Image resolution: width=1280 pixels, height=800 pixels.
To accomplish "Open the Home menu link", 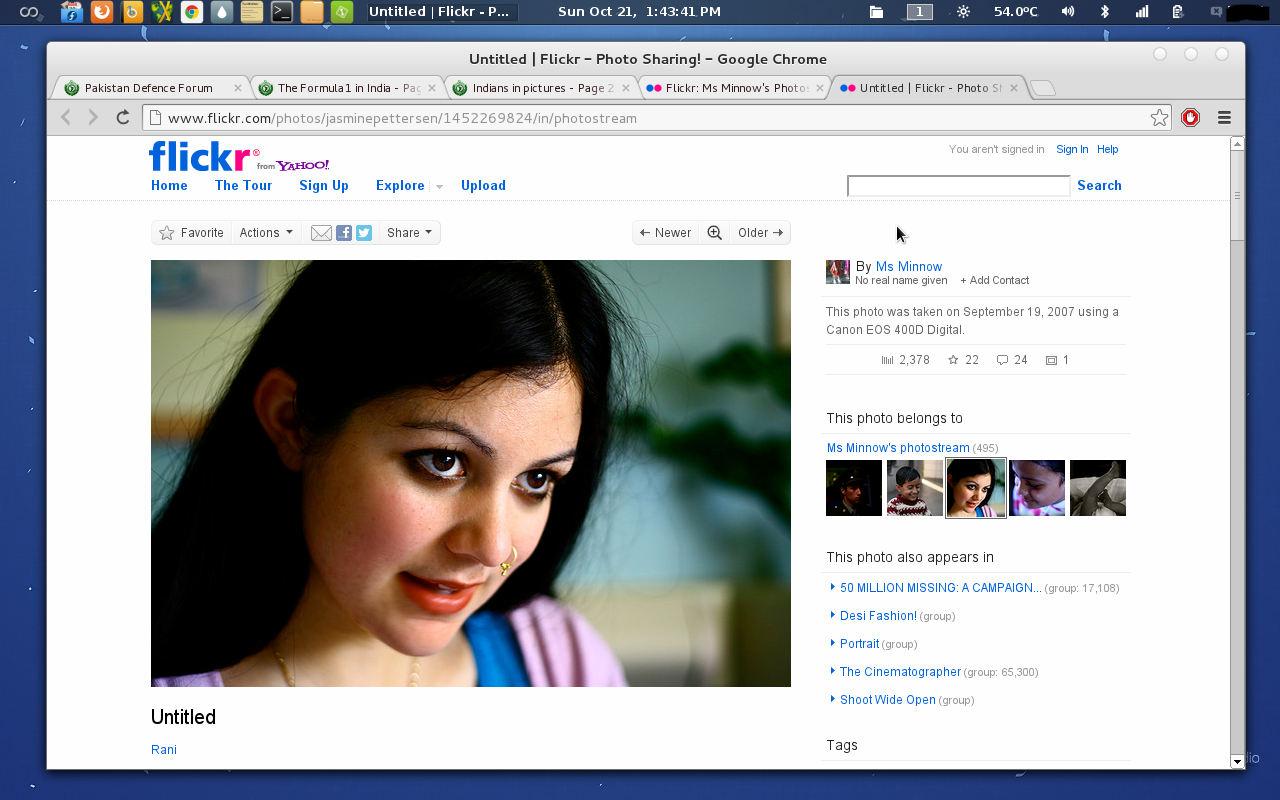I will 169,185.
